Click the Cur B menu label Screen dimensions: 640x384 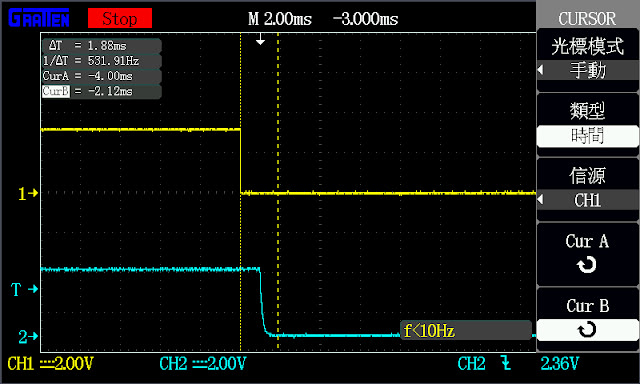point(587,306)
